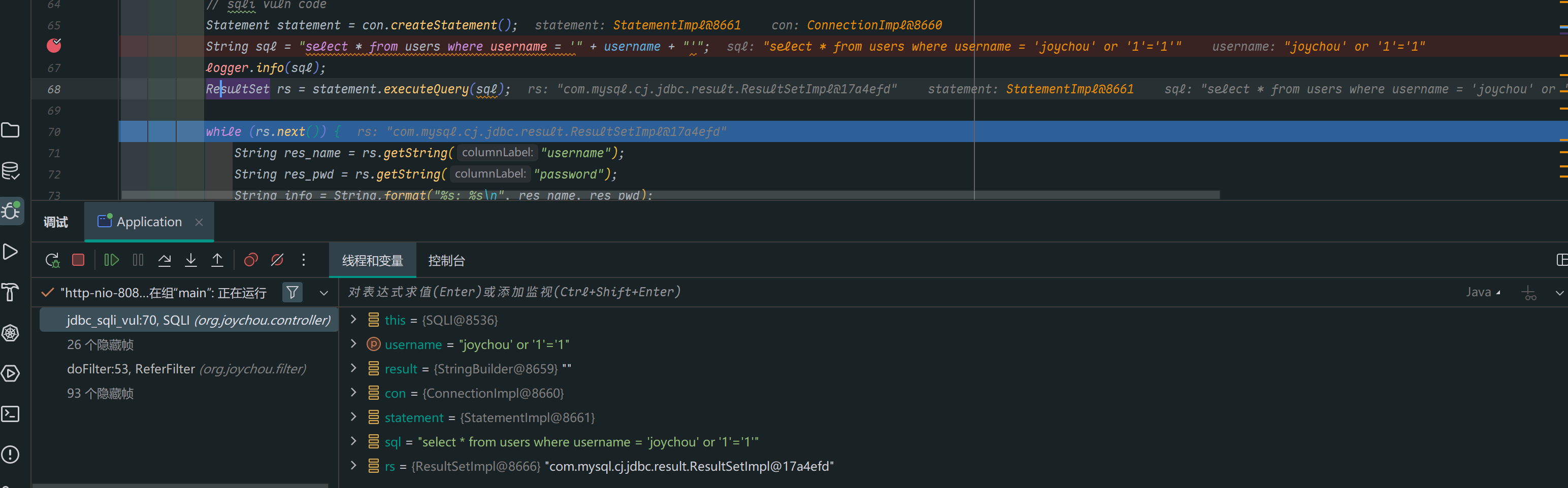Click the Step Into icon
Screen dimensions: 1568x488
tap(190, 260)
